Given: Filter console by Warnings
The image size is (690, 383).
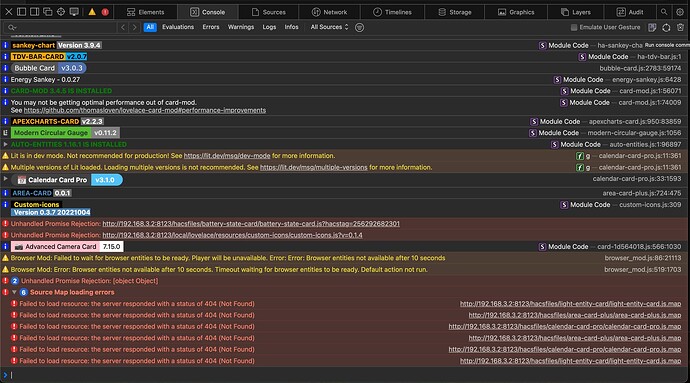Looking at the screenshot, I should [241, 27].
